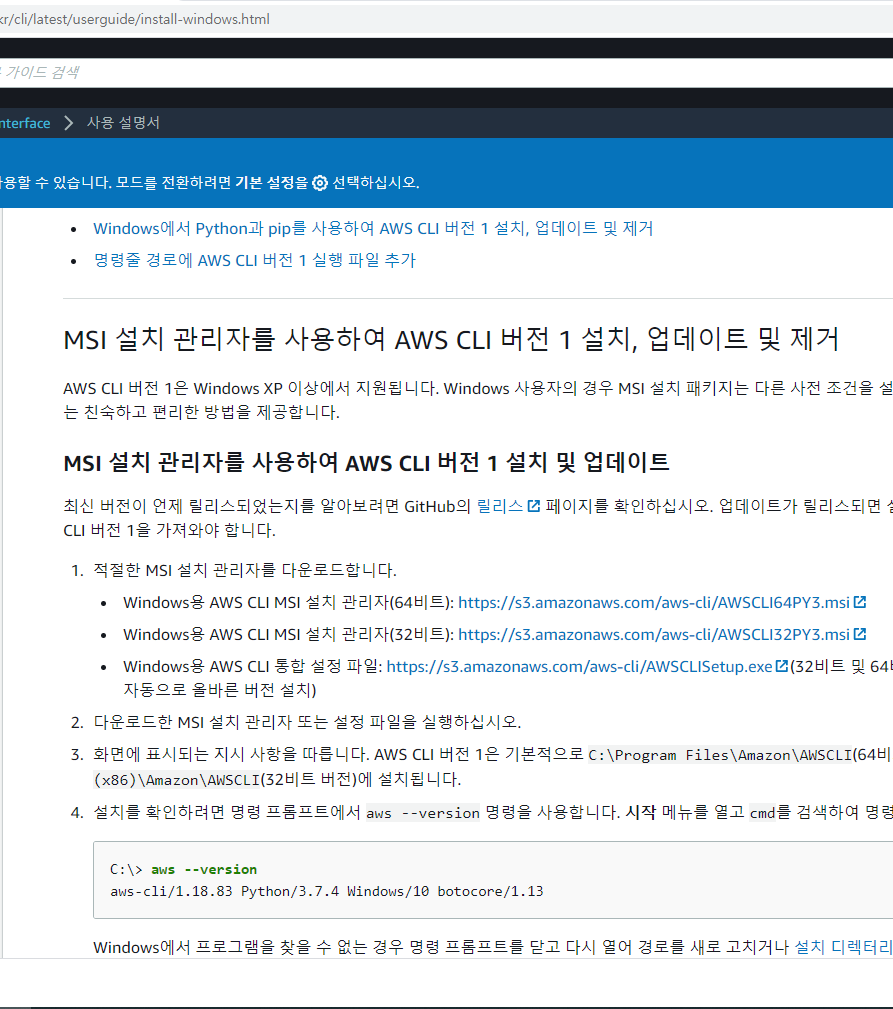Click the 기본 설정 gear icon
This screenshot has height=1009, width=893.
tap(320, 183)
